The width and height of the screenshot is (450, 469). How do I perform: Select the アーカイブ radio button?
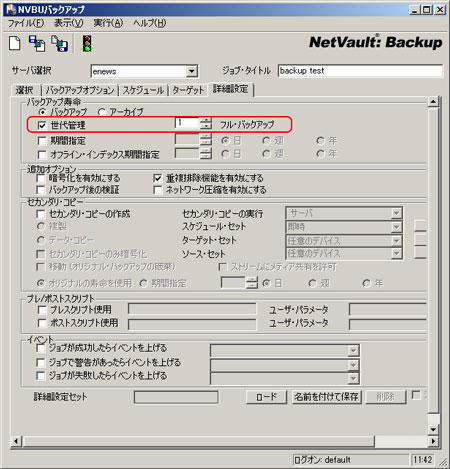[x=102, y=112]
